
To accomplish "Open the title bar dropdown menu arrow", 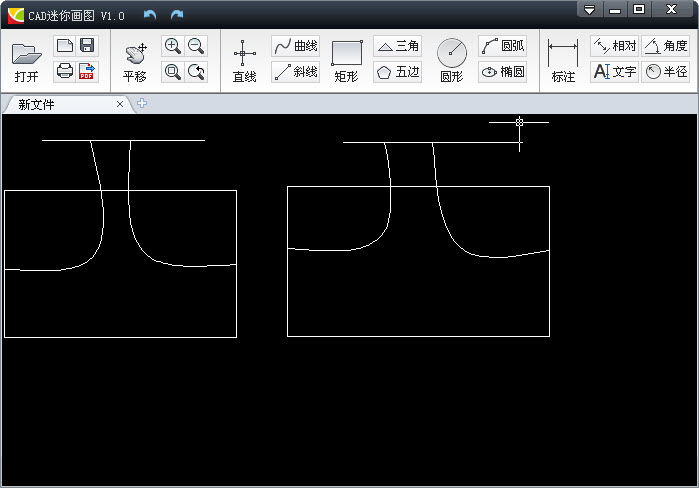I will (590, 10).
